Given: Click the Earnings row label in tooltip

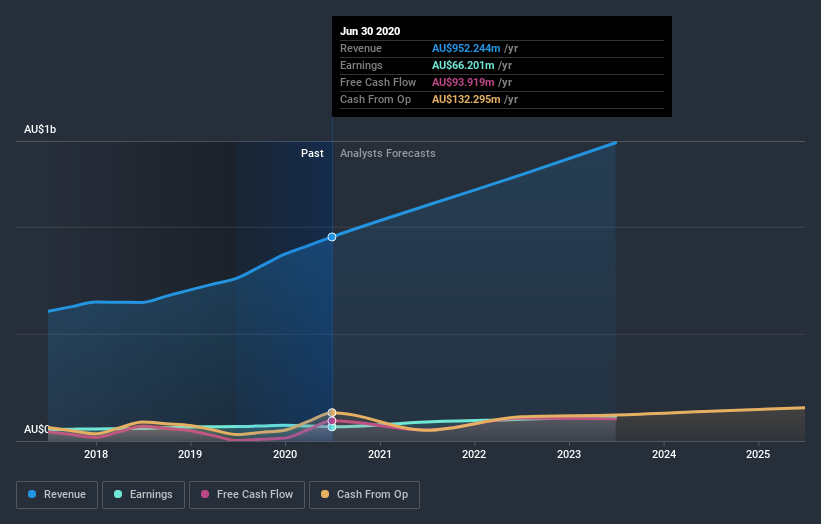Looking at the screenshot, I should [361, 65].
